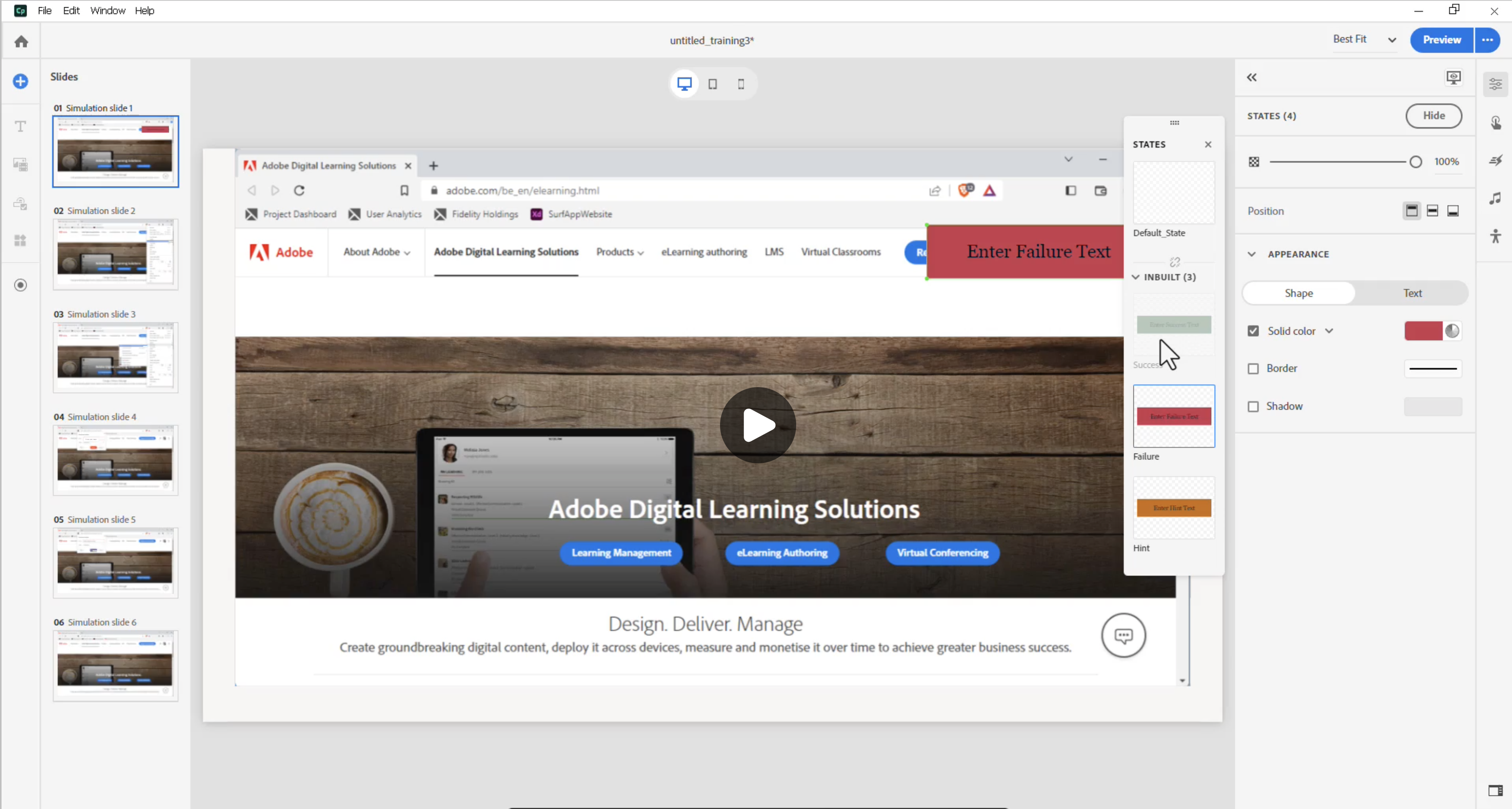Collapse the INBUILT (3) states group

coord(1136,277)
